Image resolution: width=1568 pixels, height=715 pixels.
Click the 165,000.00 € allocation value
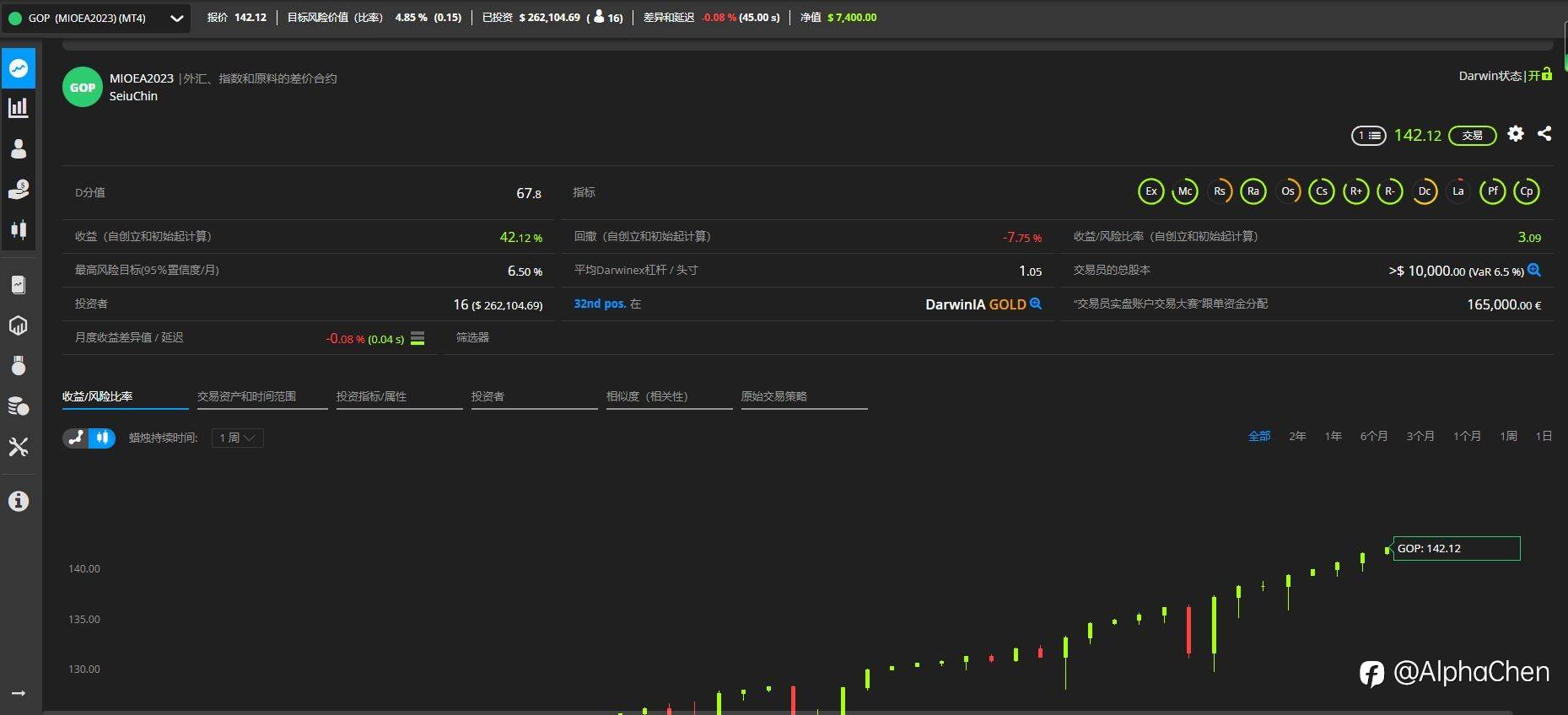point(1504,304)
